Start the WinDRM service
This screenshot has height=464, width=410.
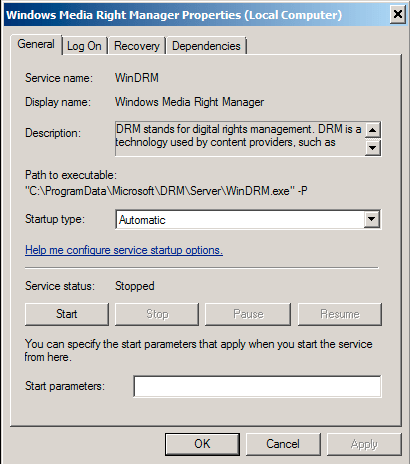pos(67,314)
